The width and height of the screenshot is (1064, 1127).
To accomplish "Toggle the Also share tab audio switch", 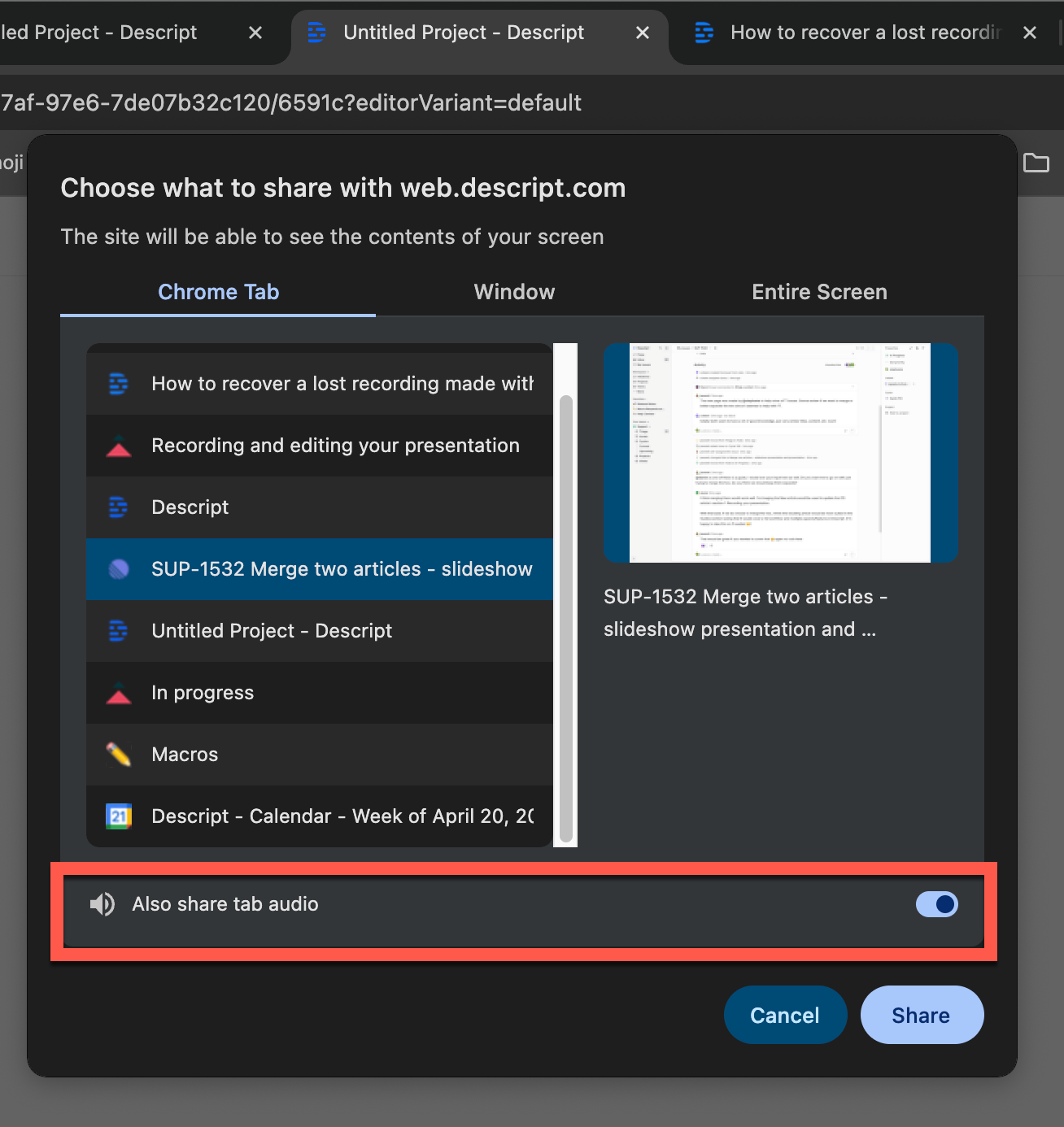I will [936, 904].
